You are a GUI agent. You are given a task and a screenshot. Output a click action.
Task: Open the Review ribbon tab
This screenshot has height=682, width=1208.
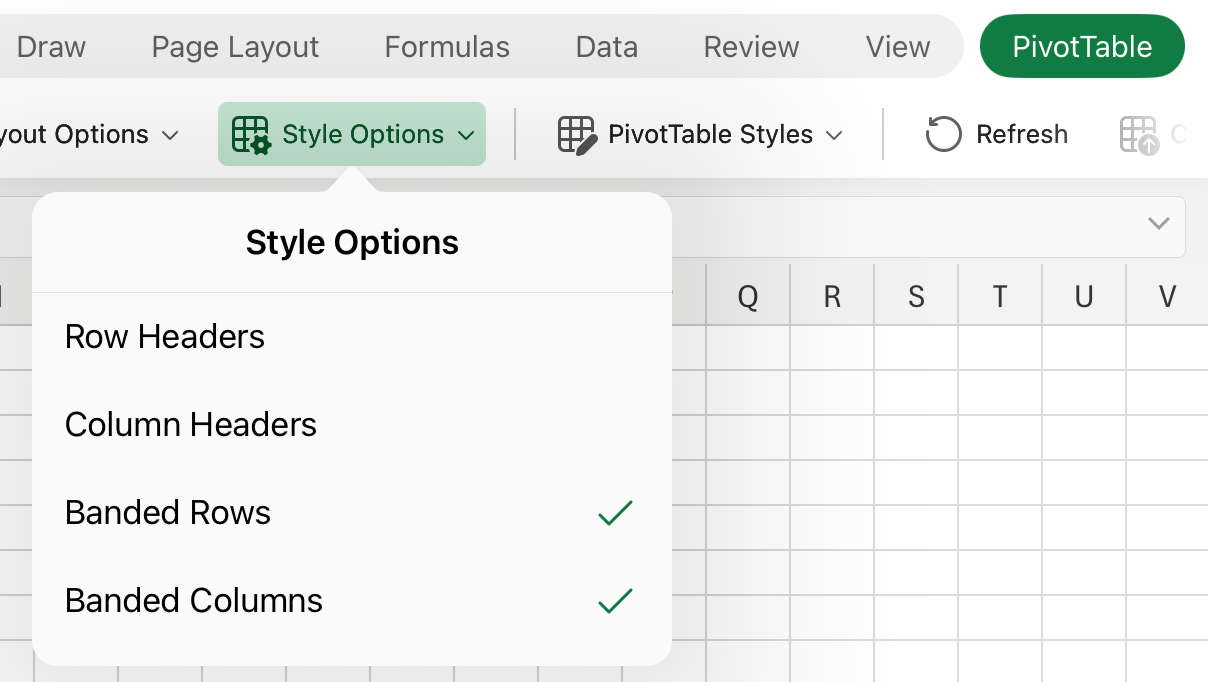click(751, 46)
